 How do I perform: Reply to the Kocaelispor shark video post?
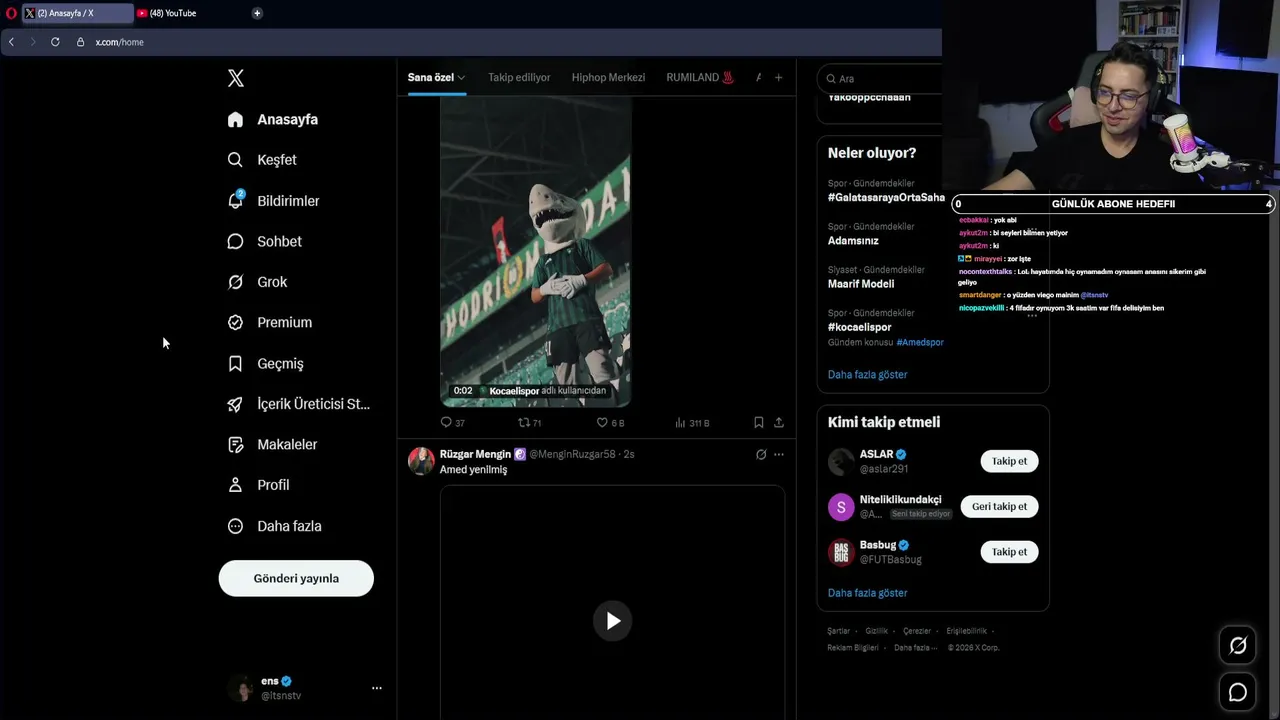click(x=453, y=422)
